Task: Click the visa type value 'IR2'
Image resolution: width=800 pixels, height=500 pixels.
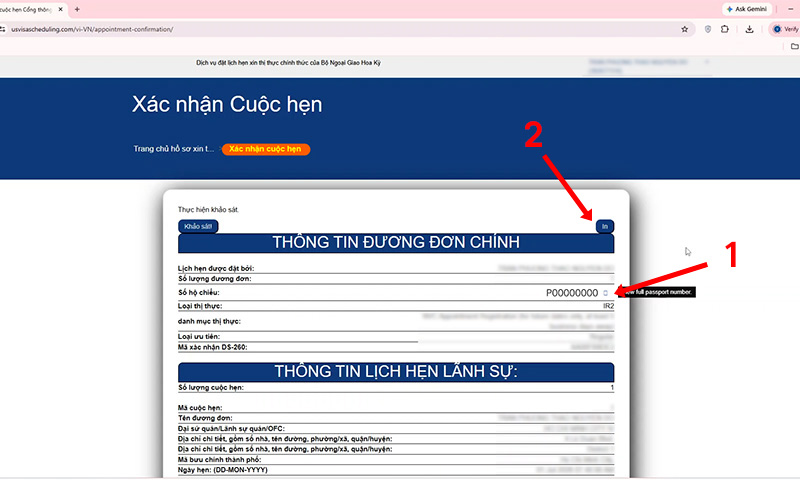Action: click(x=608, y=306)
